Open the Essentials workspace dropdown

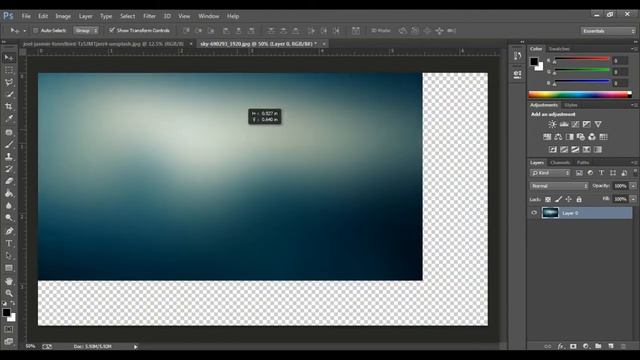click(608, 31)
